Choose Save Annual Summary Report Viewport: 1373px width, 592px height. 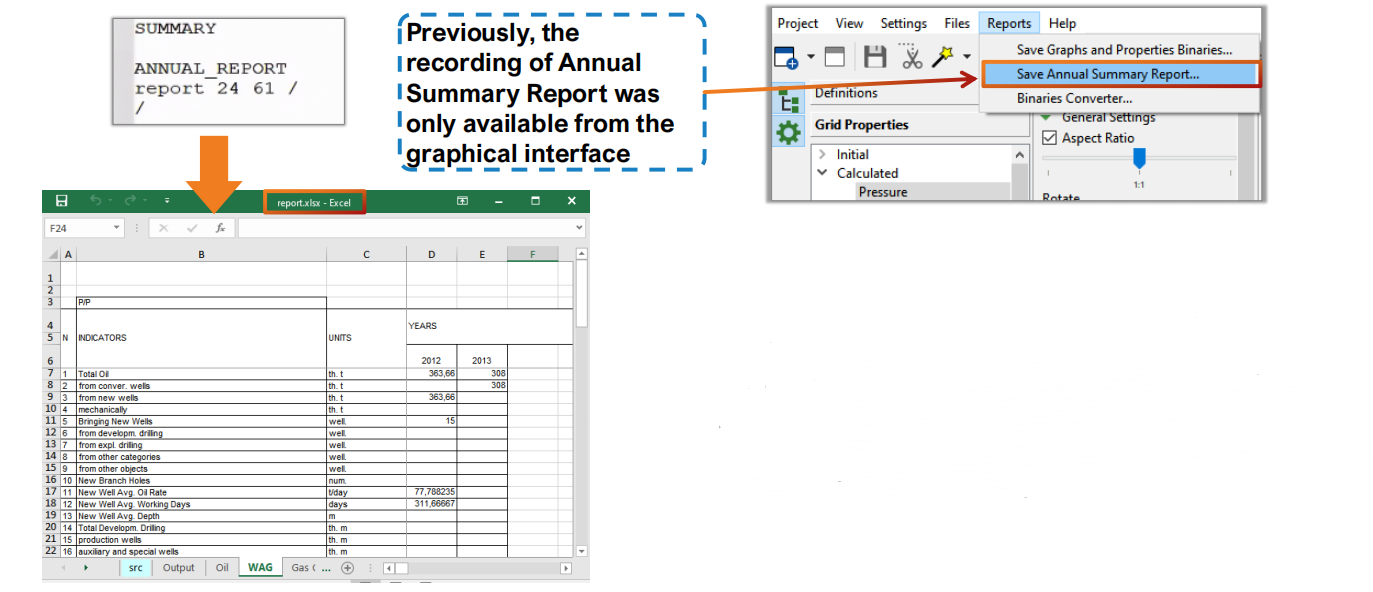pyautogui.click(x=1120, y=74)
